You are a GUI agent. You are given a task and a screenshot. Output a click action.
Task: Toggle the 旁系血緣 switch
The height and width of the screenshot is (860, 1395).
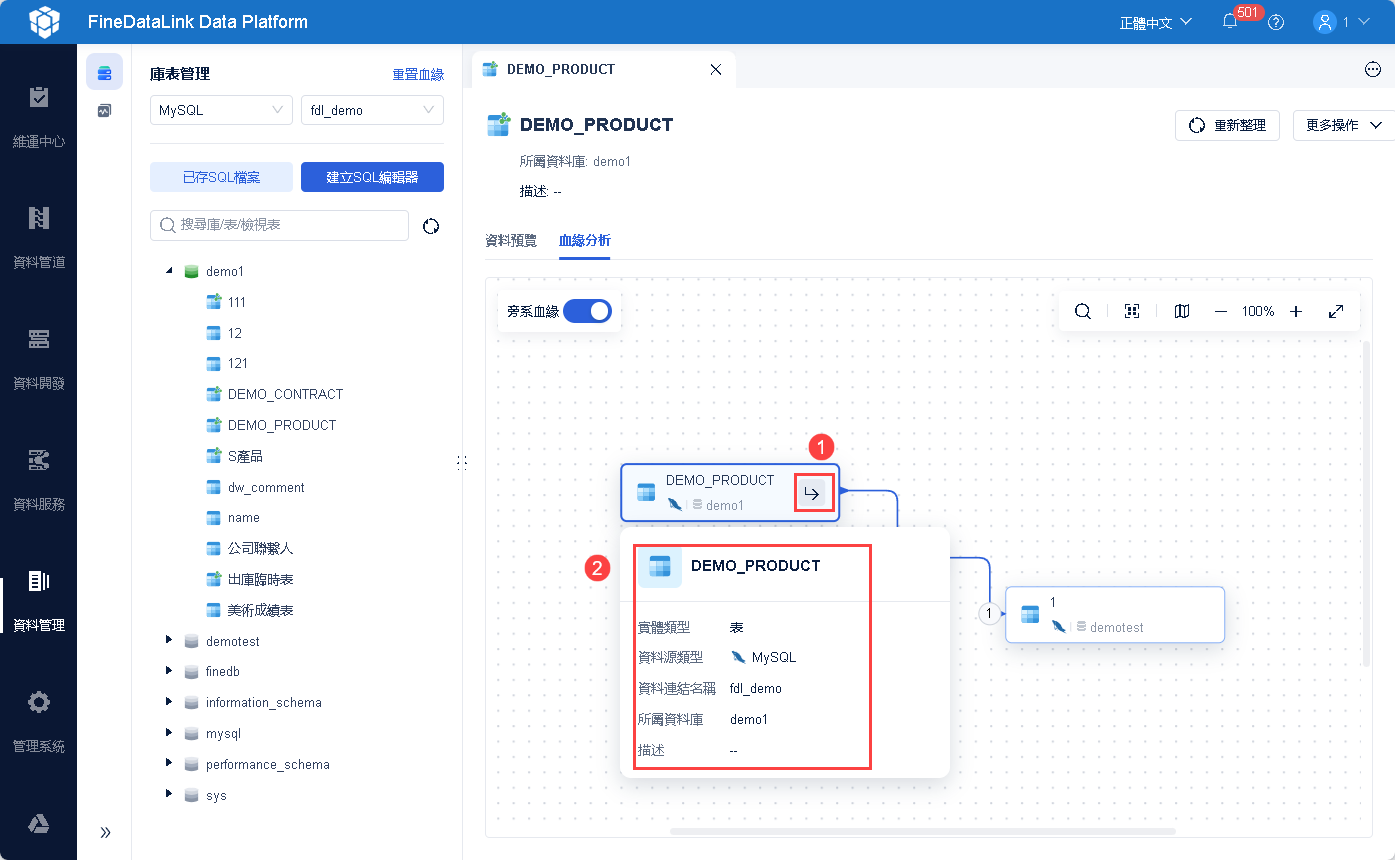(x=587, y=311)
